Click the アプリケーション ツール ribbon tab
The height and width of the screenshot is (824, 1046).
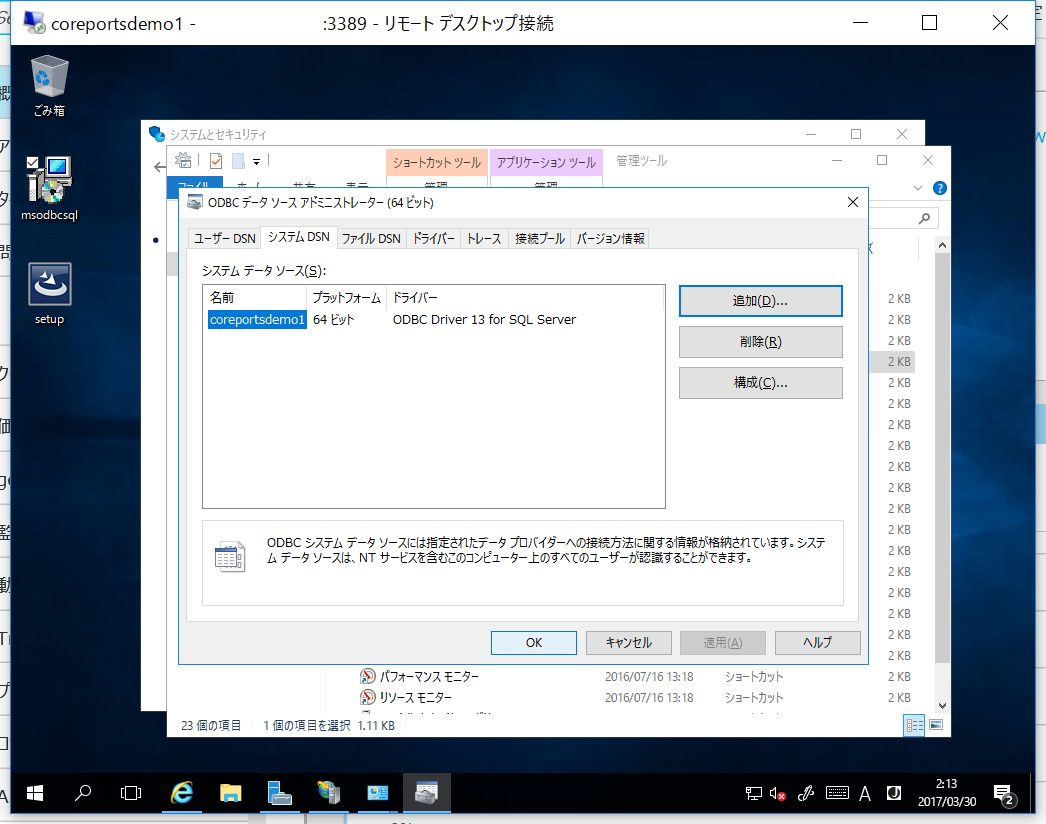pos(546,162)
